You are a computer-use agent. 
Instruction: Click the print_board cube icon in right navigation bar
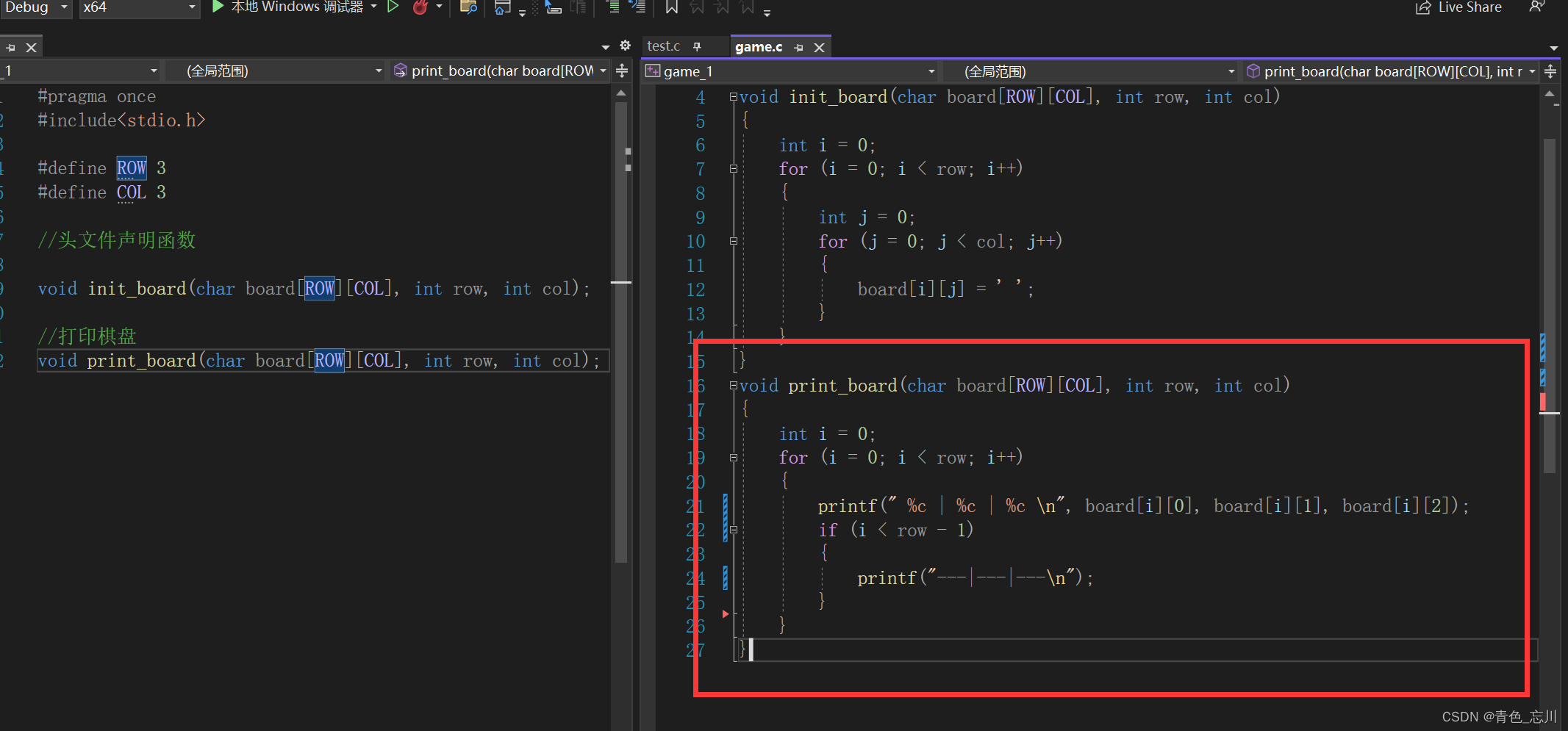point(1253,71)
